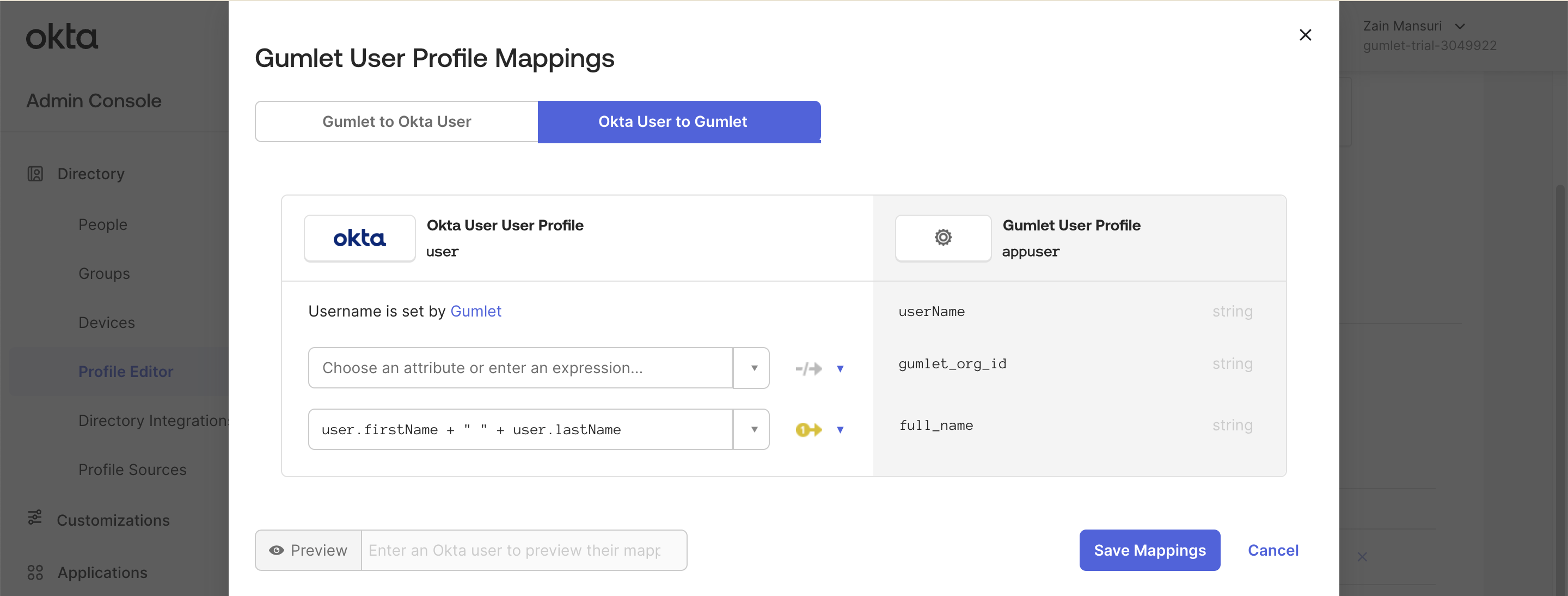This screenshot has height=596, width=1568.
Task: Click the Applications grid icon
Action: click(35, 572)
